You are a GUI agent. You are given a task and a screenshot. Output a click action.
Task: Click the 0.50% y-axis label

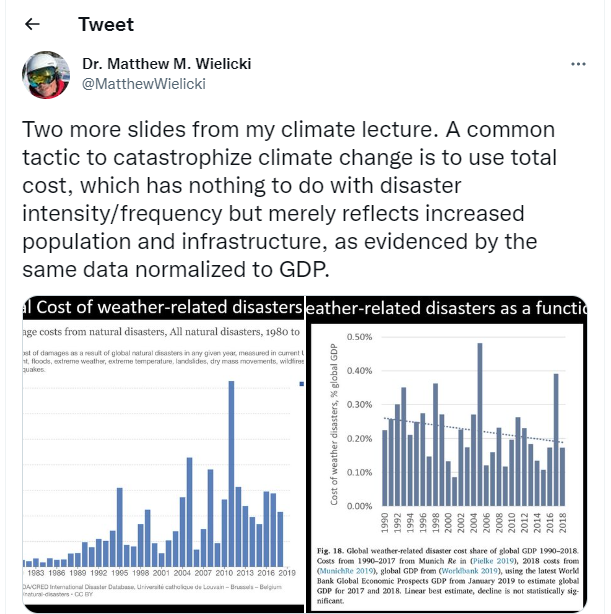point(358,337)
